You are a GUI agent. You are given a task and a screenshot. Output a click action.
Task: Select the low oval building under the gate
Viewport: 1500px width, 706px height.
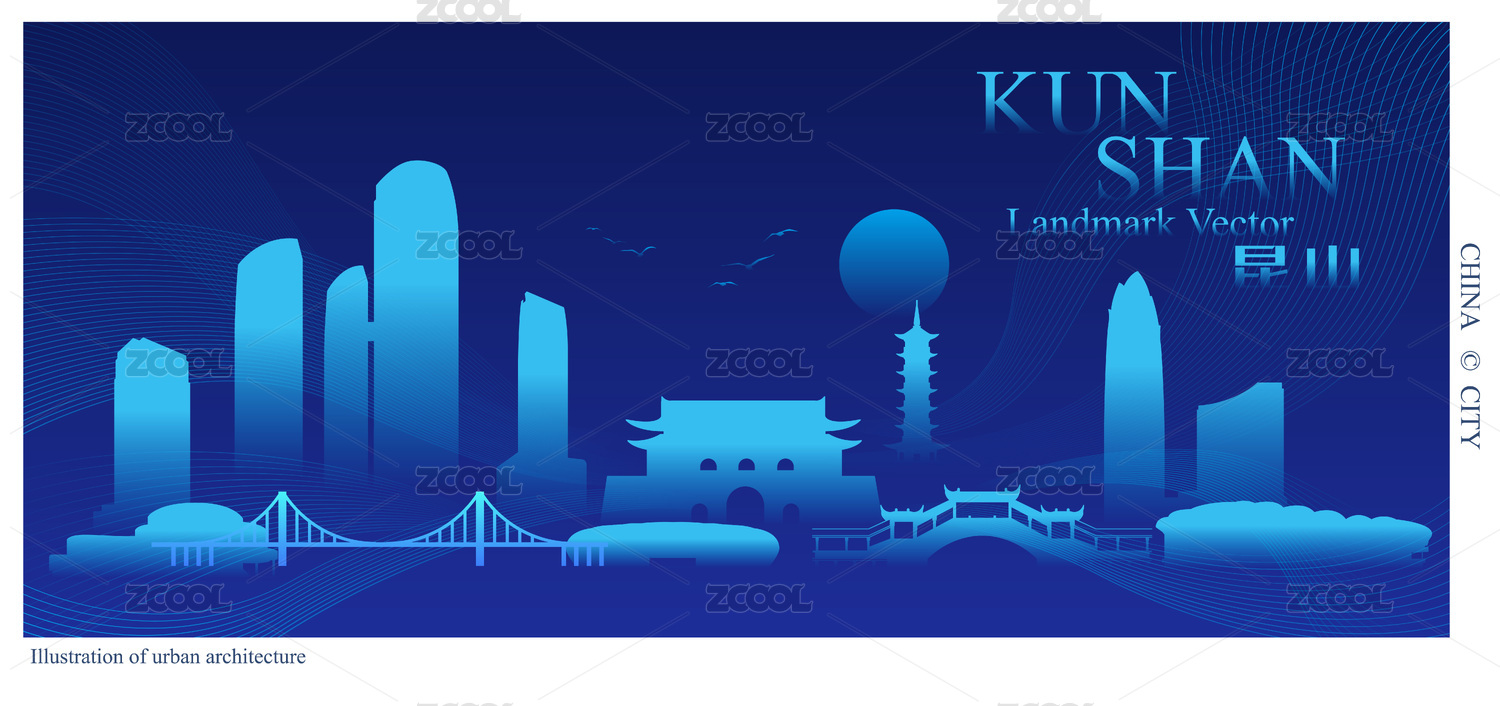point(673,542)
